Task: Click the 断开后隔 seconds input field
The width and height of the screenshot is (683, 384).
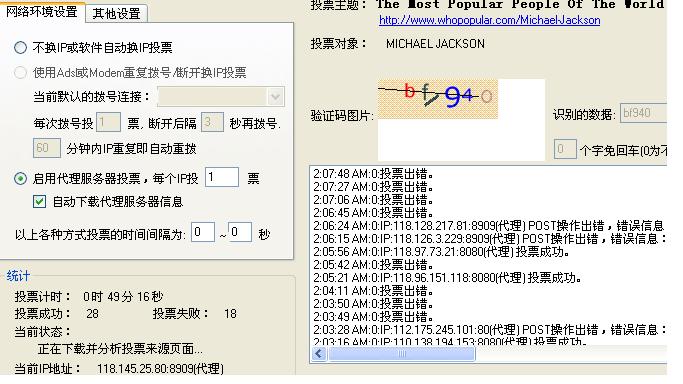Action: 213,122
